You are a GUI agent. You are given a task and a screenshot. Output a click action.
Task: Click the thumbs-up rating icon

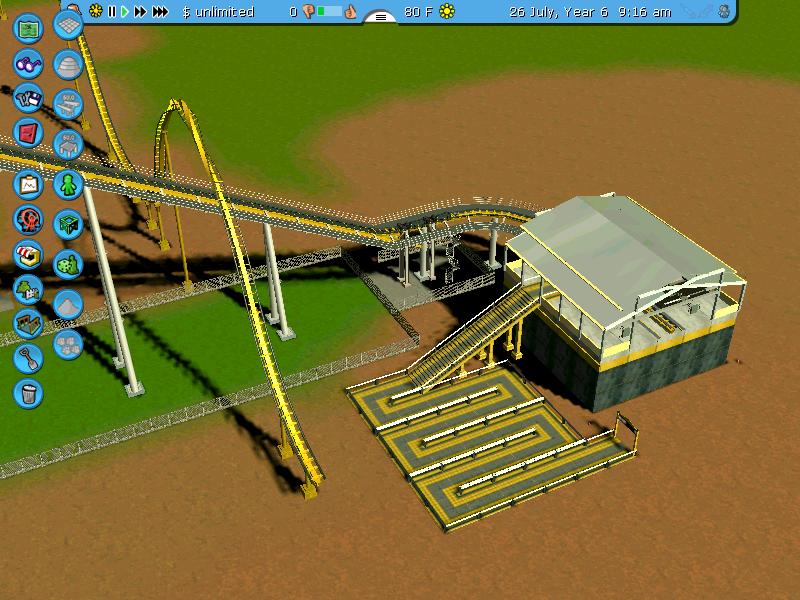(350, 12)
